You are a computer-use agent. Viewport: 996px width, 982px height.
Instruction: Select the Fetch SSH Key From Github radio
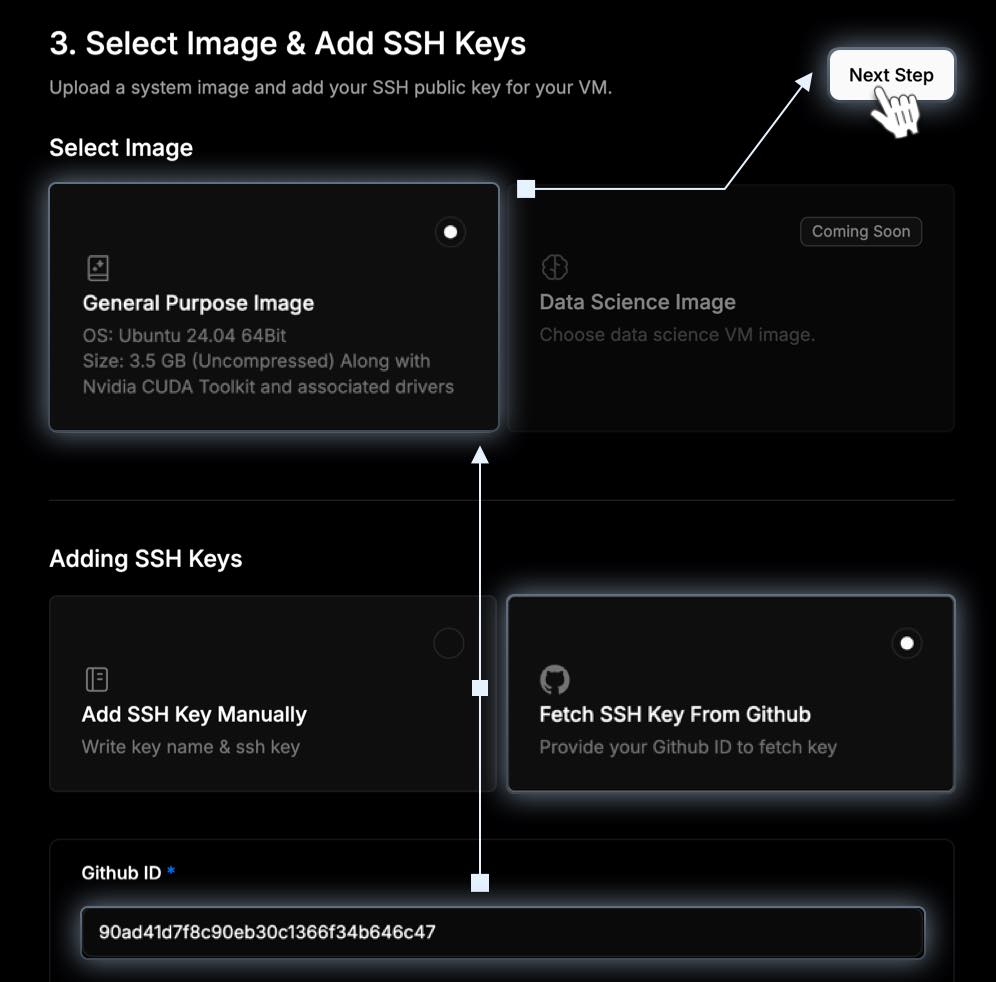click(x=907, y=643)
